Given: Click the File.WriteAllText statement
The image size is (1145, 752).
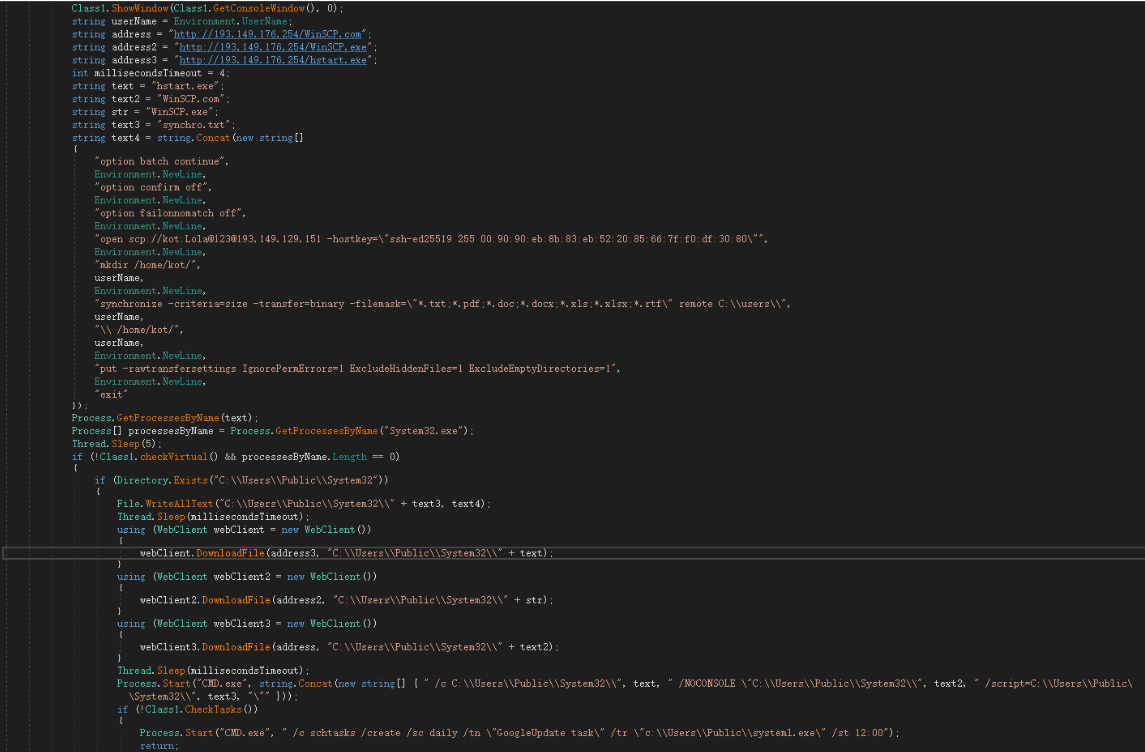Looking at the screenshot, I should [304, 504].
